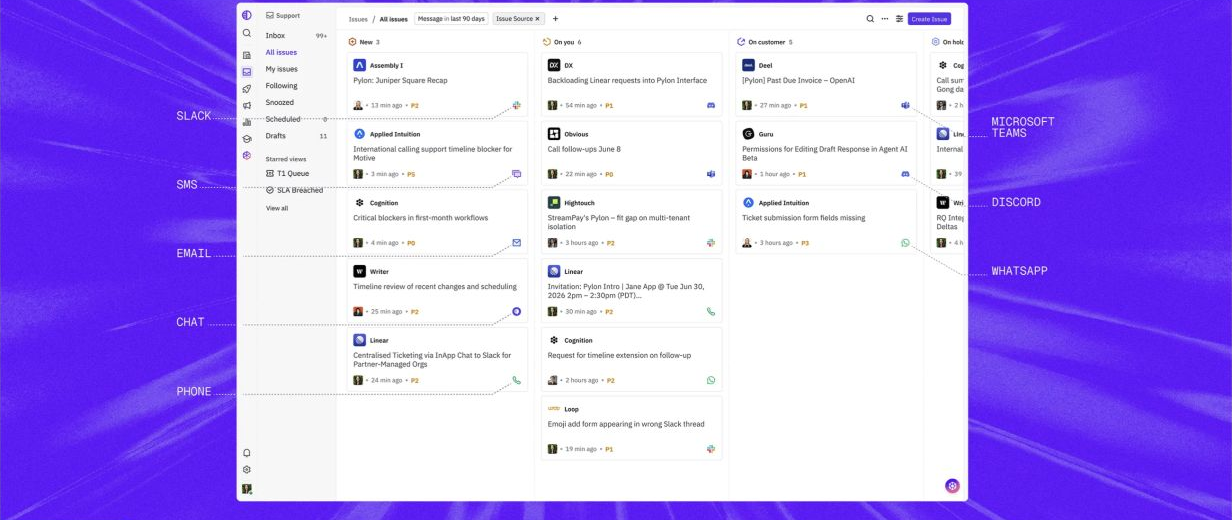Image resolution: width=1232 pixels, height=520 pixels.
Task: Open the megaphone broadcasts icon in left rail
Action: tap(247, 105)
